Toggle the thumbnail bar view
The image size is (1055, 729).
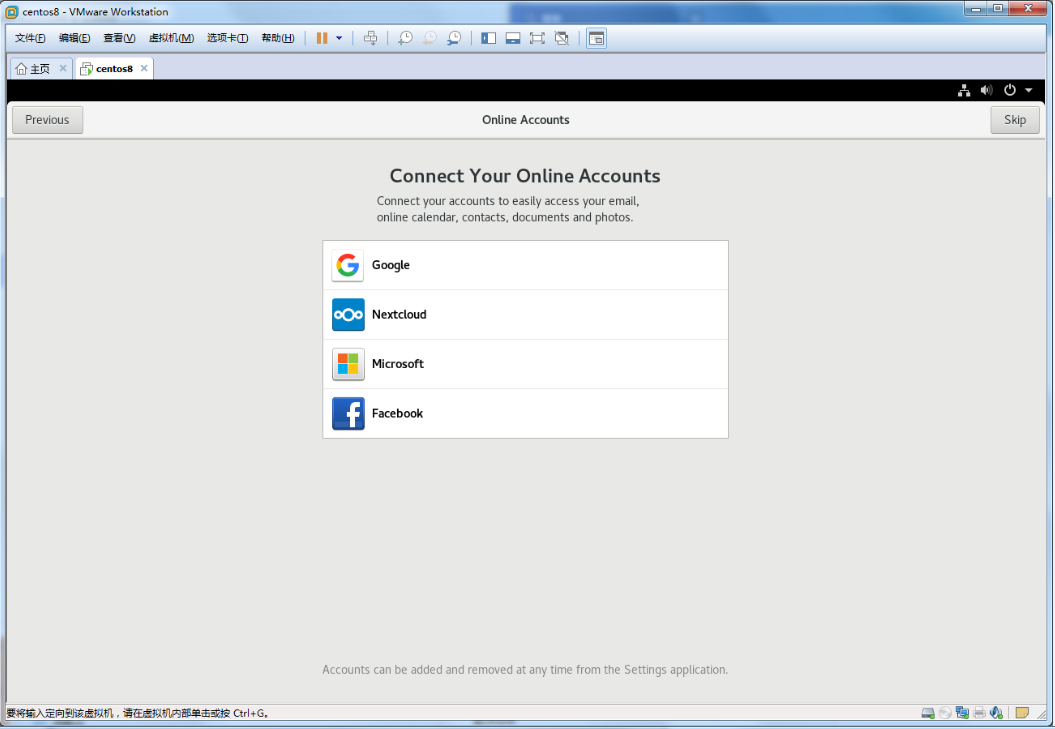(x=513, y=38)
